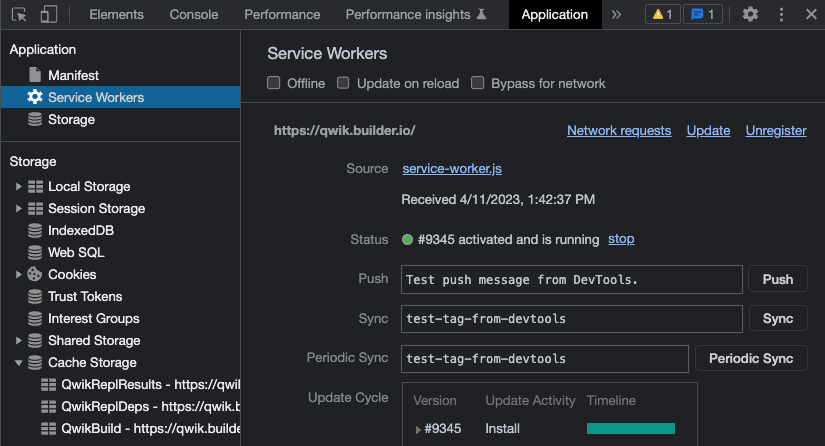Check the Update on reload option
The width and height of the screenshot is (825, 446).
[344, 84]
